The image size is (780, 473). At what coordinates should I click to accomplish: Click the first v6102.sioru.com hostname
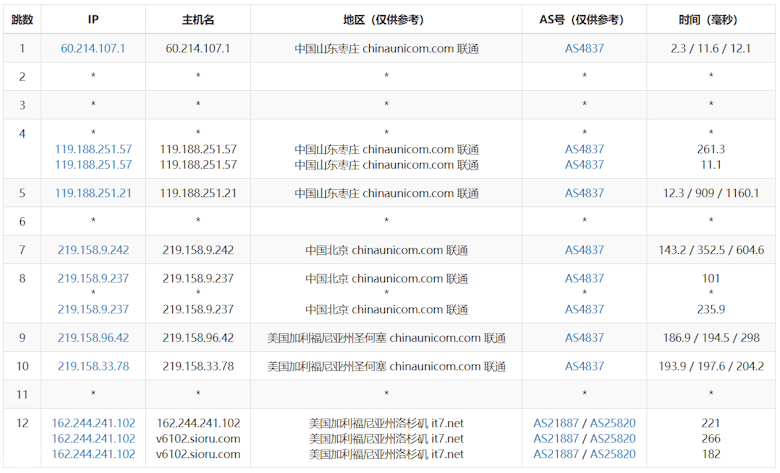(198, 438)
